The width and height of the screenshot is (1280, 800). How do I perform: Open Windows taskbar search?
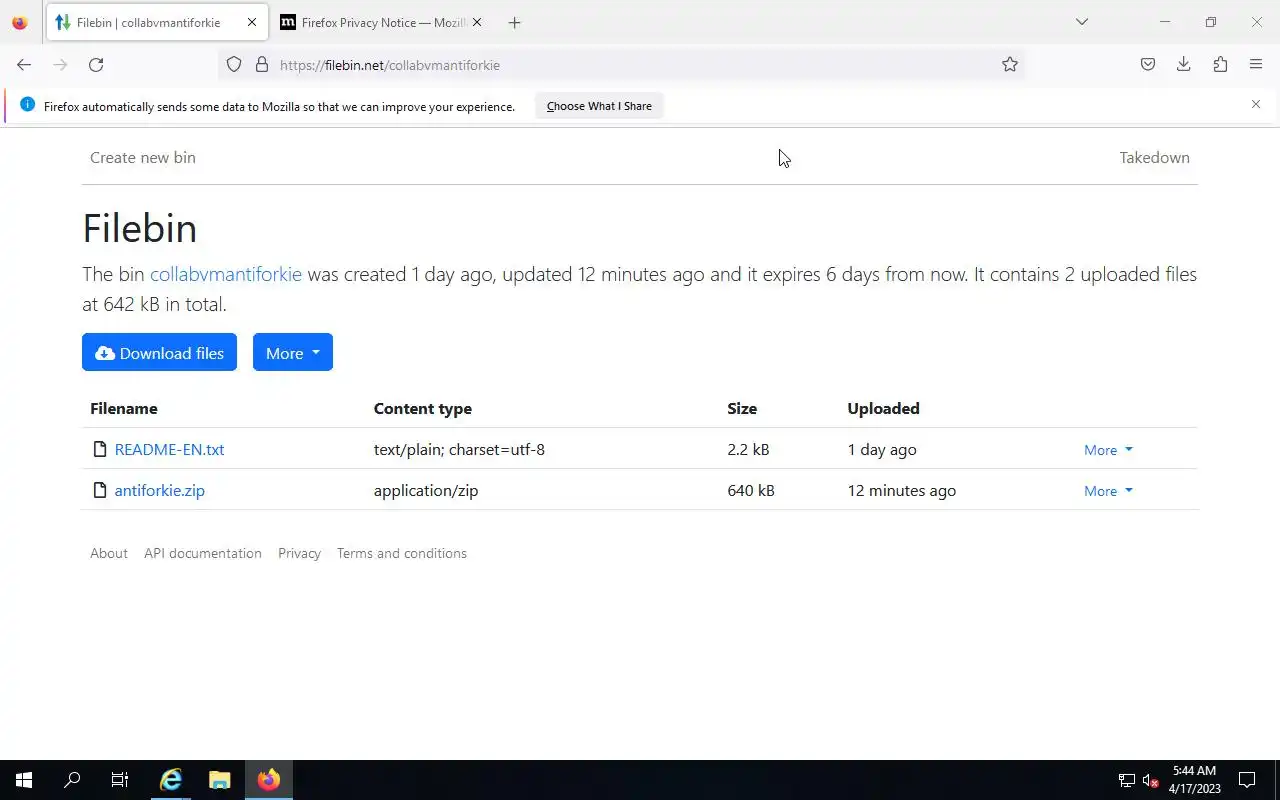point(72,780)
